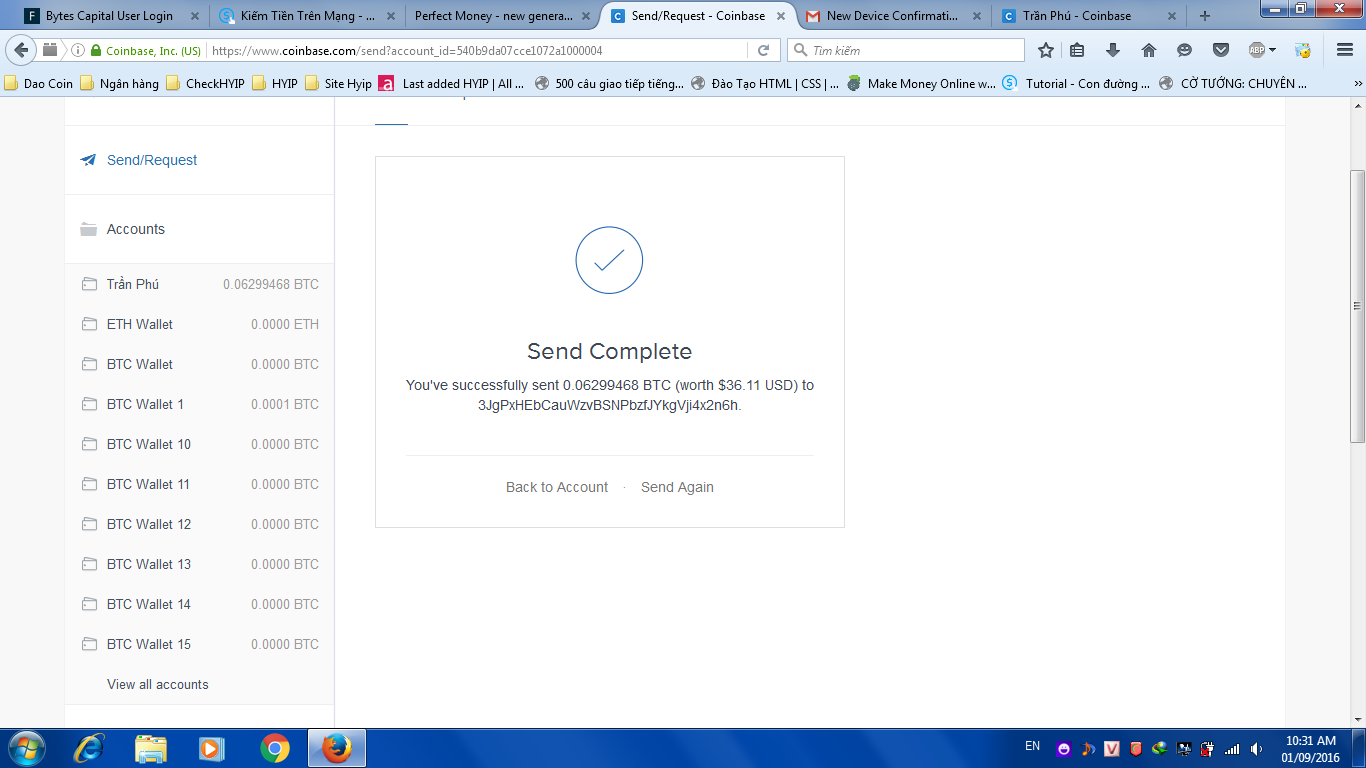Open the Make Money Online bookmark
The height and width of the screenshot is (768, 1366).
(920, 84)
